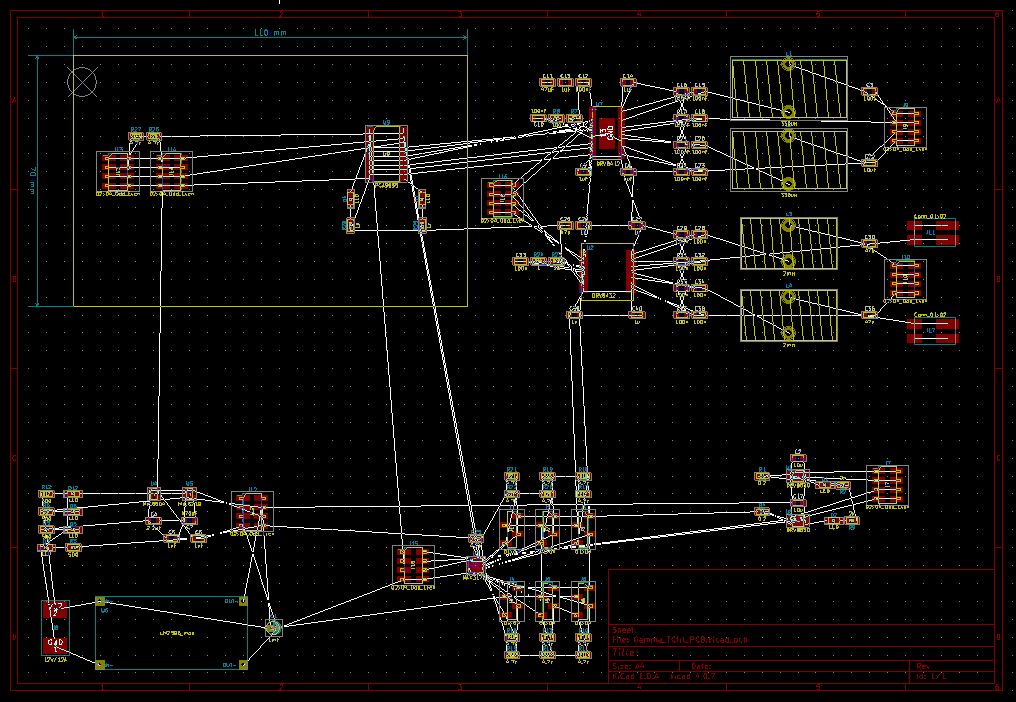Select the 110 mm dimension label

pyautogui.click(x=270, y=32)
